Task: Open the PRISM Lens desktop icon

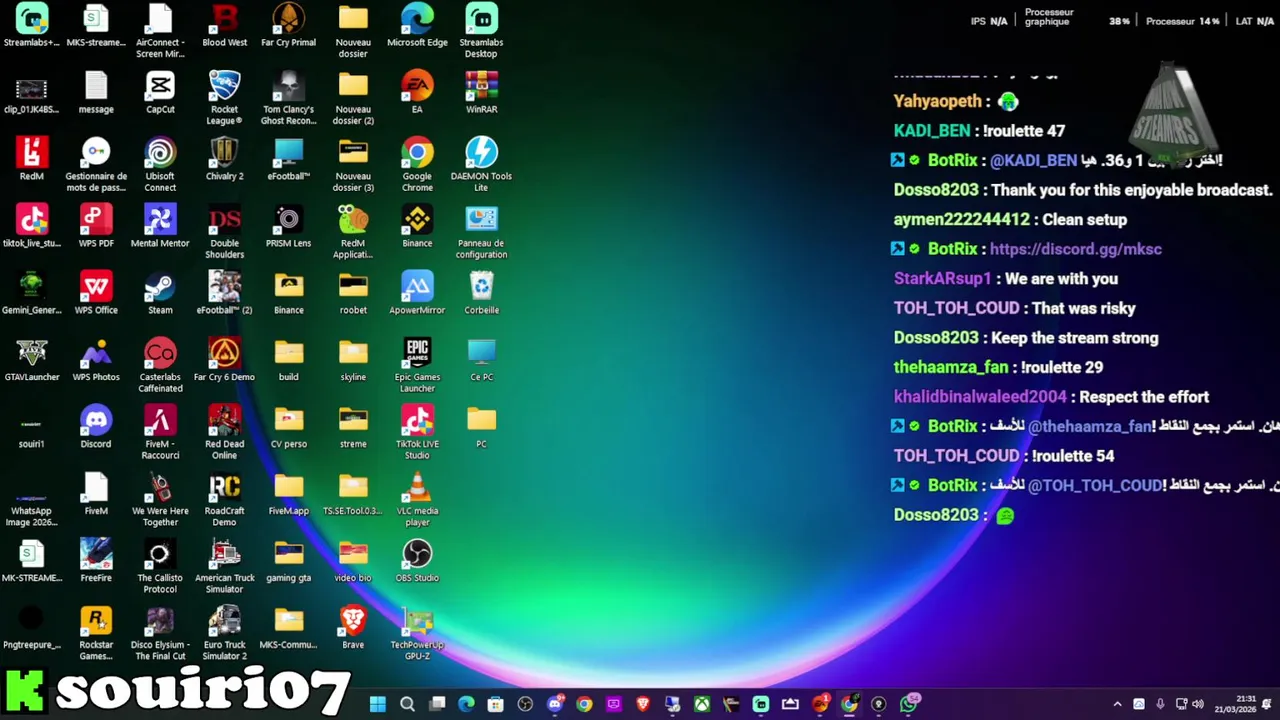Action: pos(288,226)
